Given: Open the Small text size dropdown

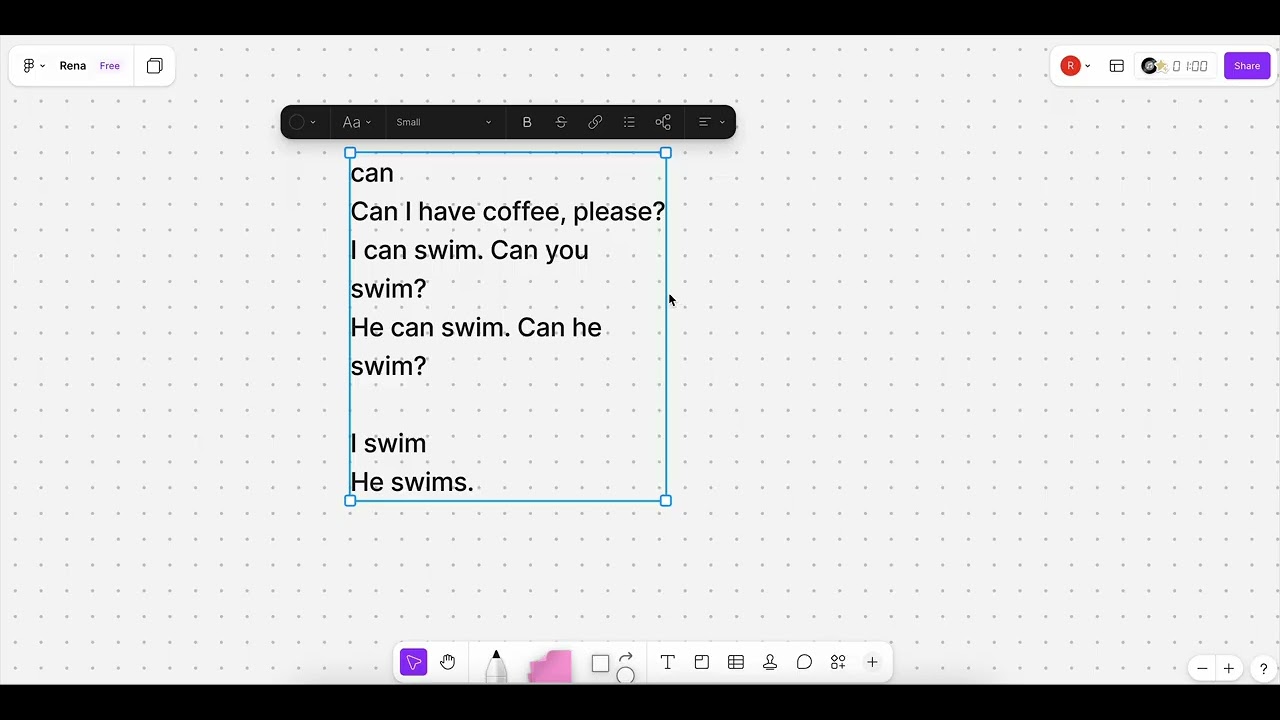Looking at the screenshot, I should coord(444,122).
